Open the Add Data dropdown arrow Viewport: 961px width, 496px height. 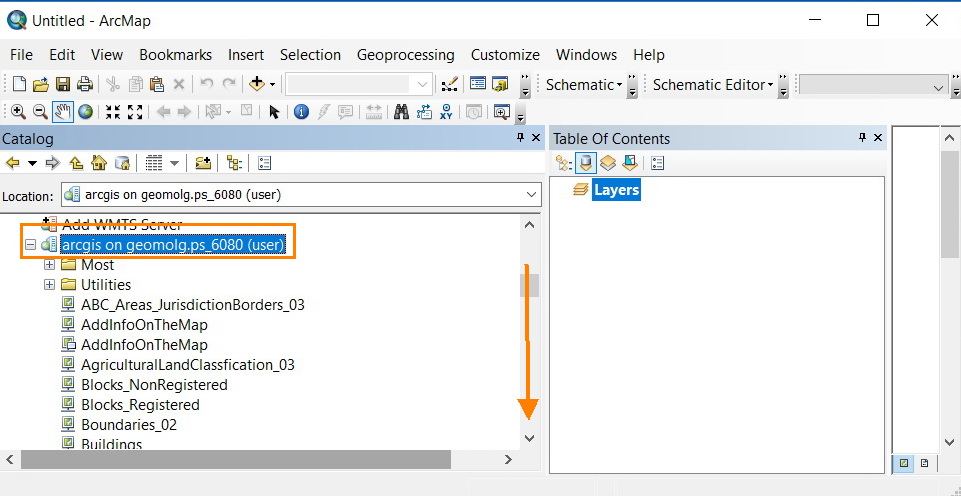pyautogui.click(x=273, y=85)
